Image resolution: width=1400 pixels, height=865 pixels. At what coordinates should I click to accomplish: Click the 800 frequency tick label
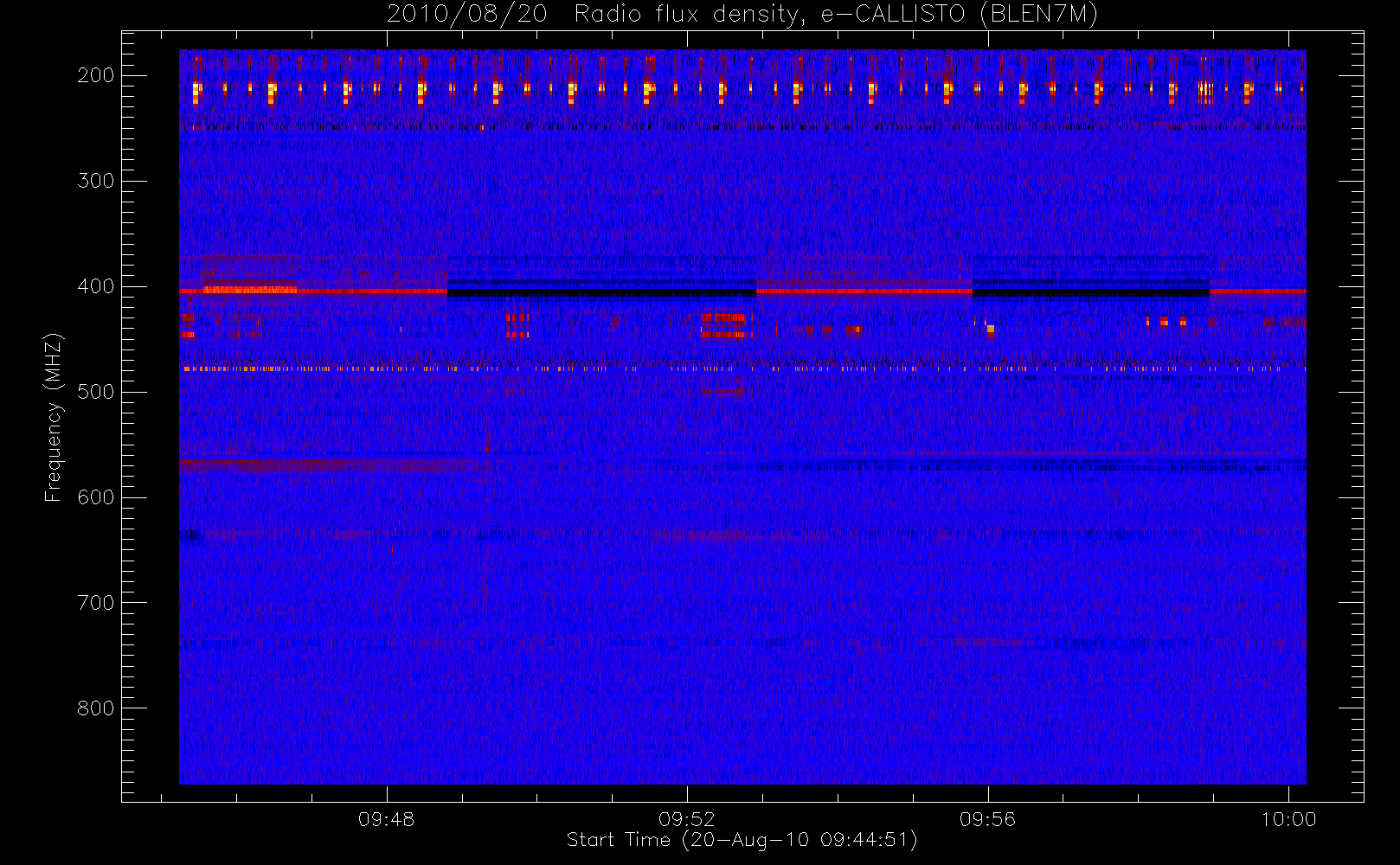click(x=96, y=708)
